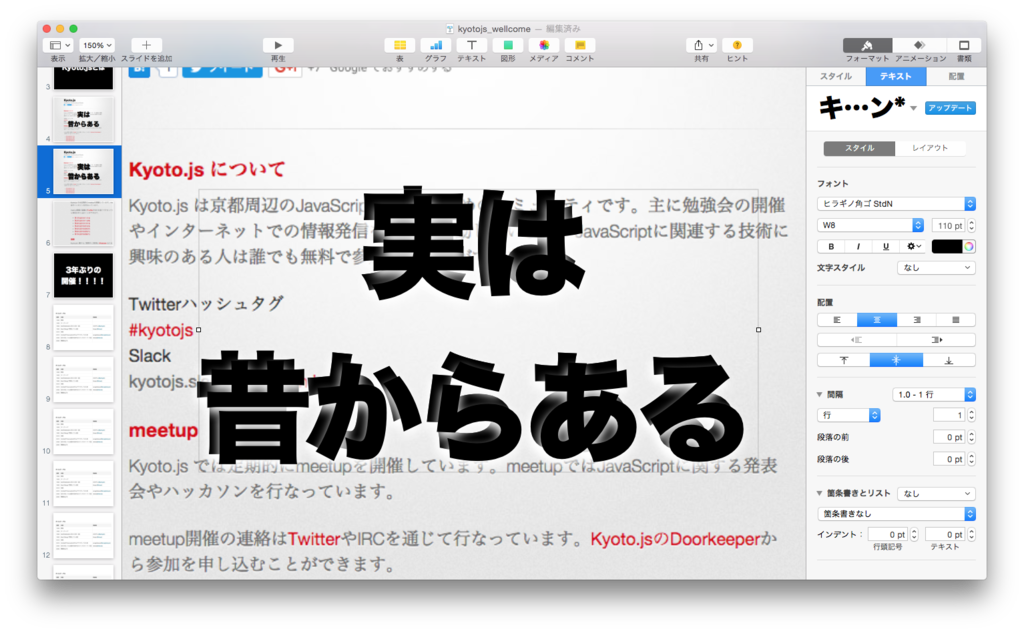Open the メディア media browser icon
Screen dimensions: 1024x633
click(x=543, y=45)
